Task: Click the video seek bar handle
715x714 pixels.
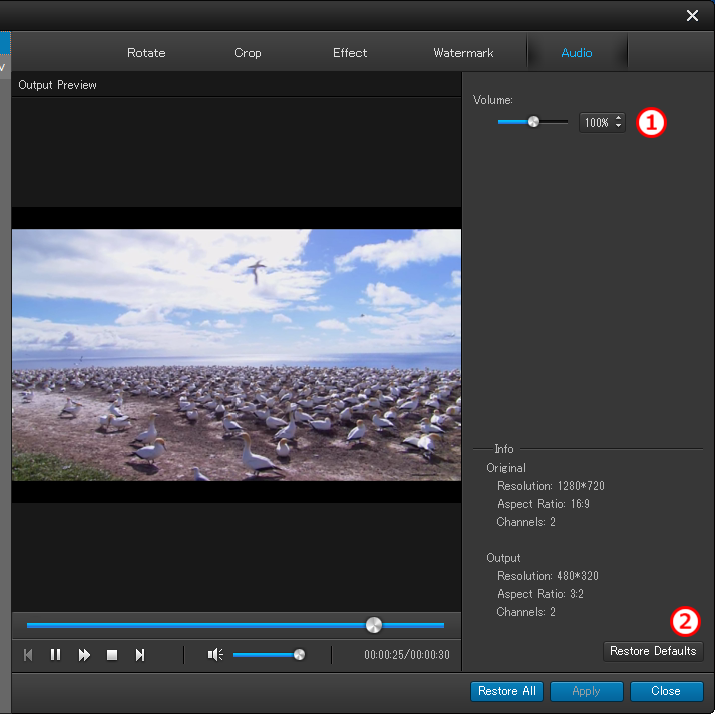Action: [x=374, y=625]
